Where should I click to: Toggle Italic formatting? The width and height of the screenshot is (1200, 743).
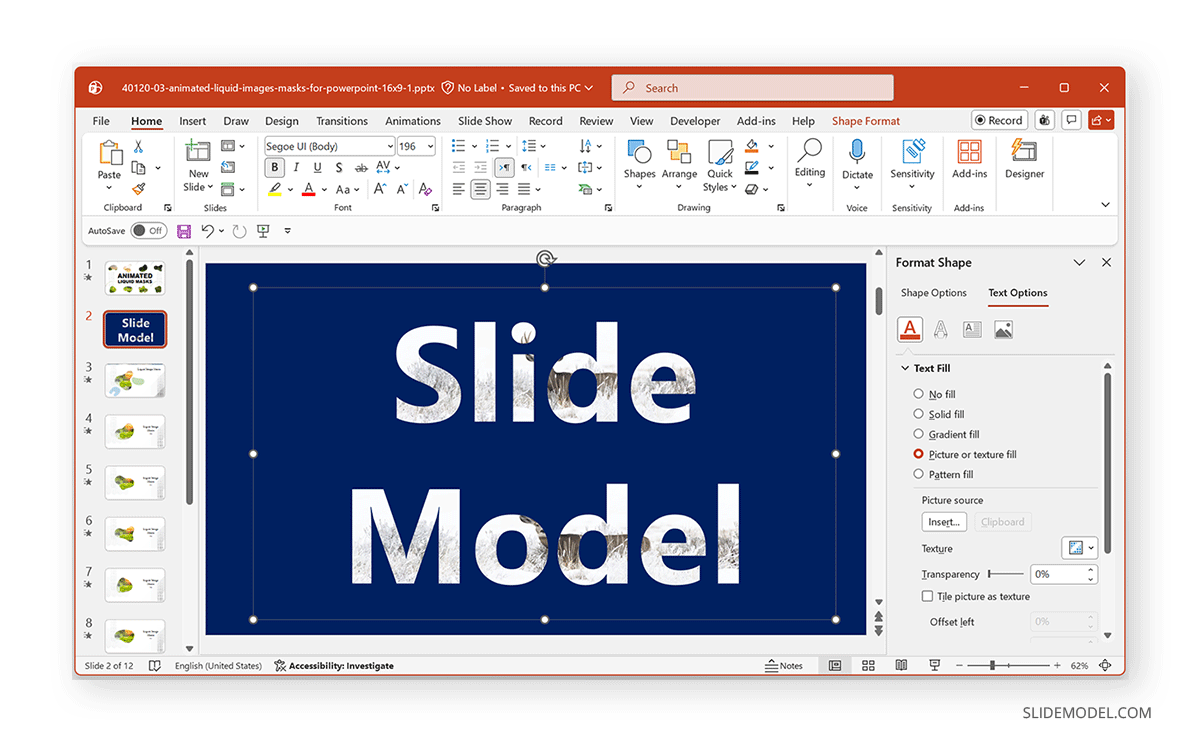tap(296, 167)
